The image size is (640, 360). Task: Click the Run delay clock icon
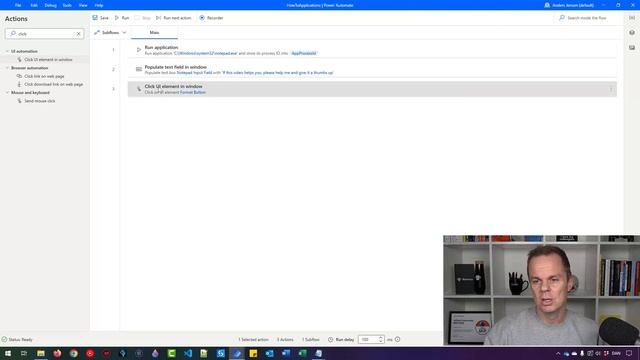pos(331,340)
